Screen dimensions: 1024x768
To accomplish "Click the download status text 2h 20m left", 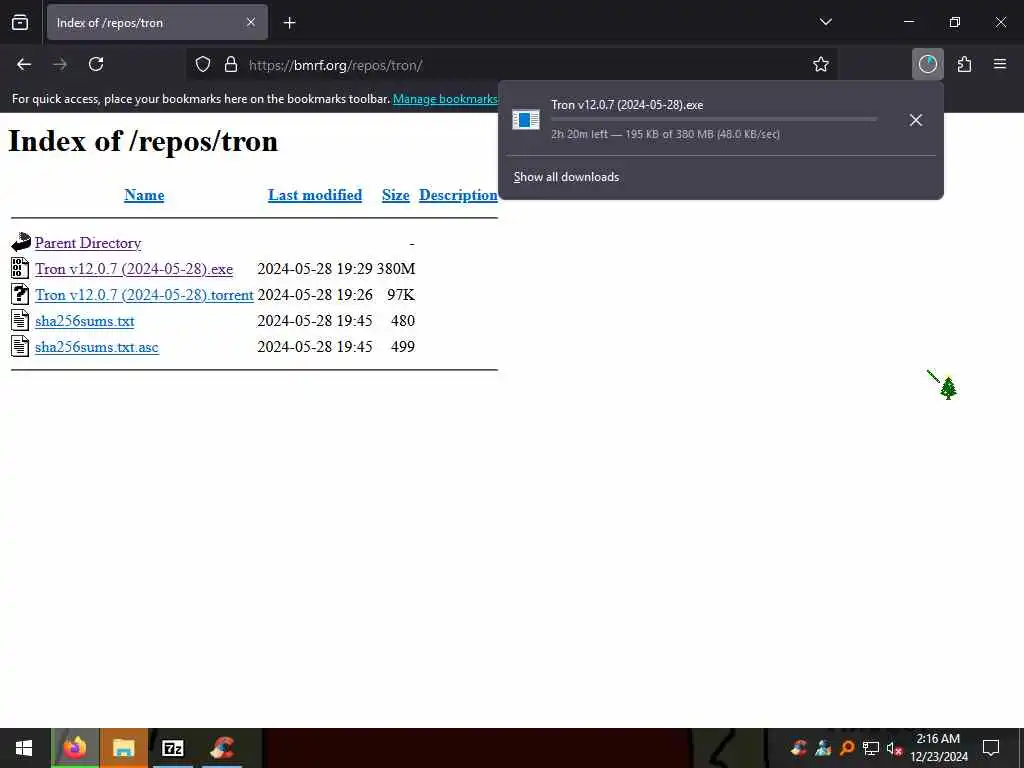I will (665, 134).
